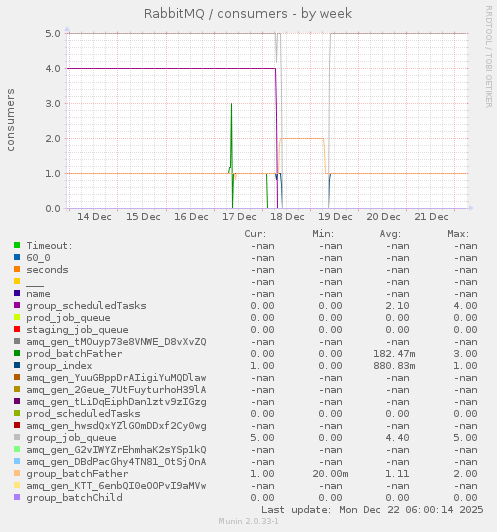Click the navy group_index legend swatch
Image resolution: width=497 pixels, height=532 pixels.
point(17,365)
